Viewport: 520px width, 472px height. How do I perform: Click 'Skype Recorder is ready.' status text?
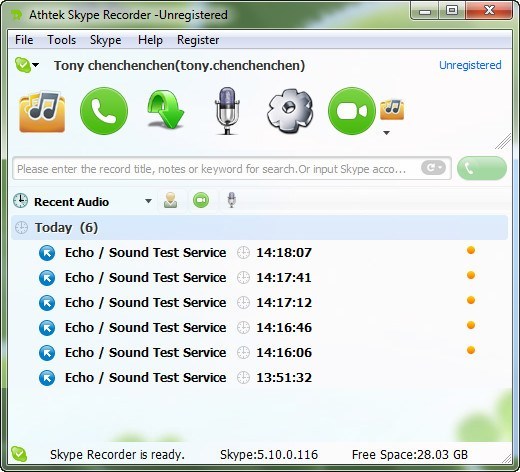pyautogui.click(x=117, y=455)
